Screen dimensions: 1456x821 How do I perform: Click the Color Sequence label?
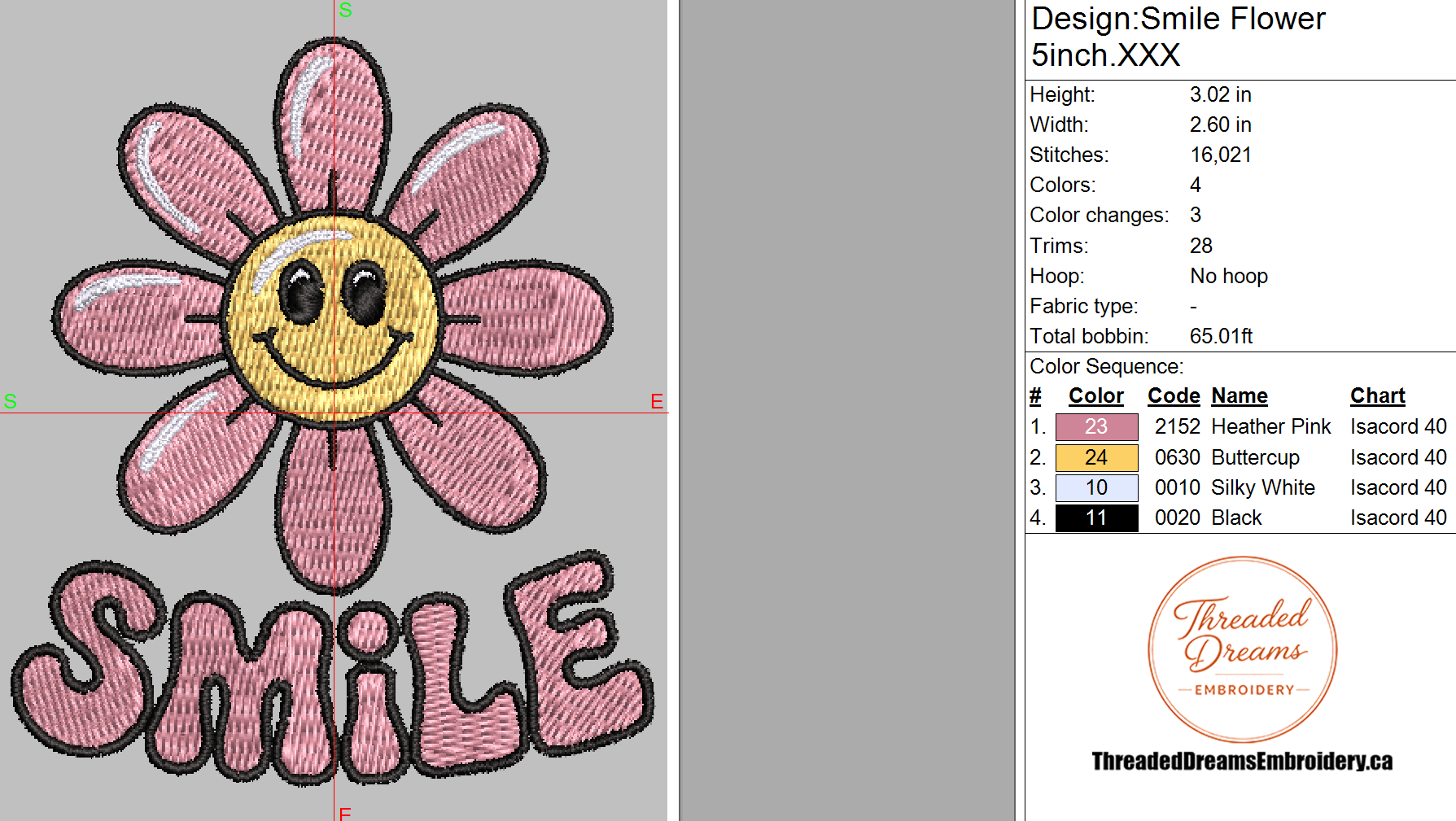[x=1107, y=366]
